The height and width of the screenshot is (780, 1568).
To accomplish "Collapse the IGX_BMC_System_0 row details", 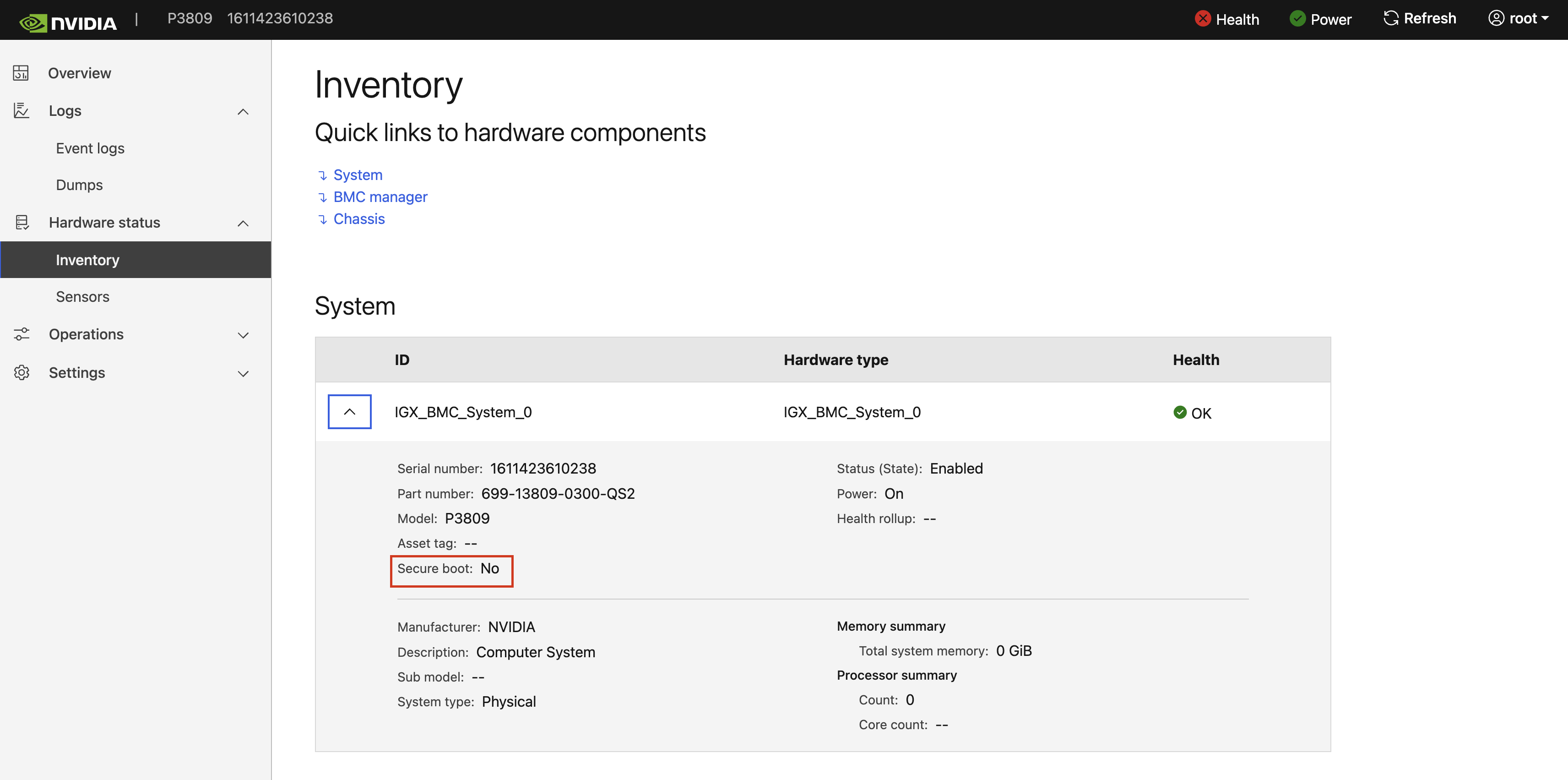I will pos(349,412).
